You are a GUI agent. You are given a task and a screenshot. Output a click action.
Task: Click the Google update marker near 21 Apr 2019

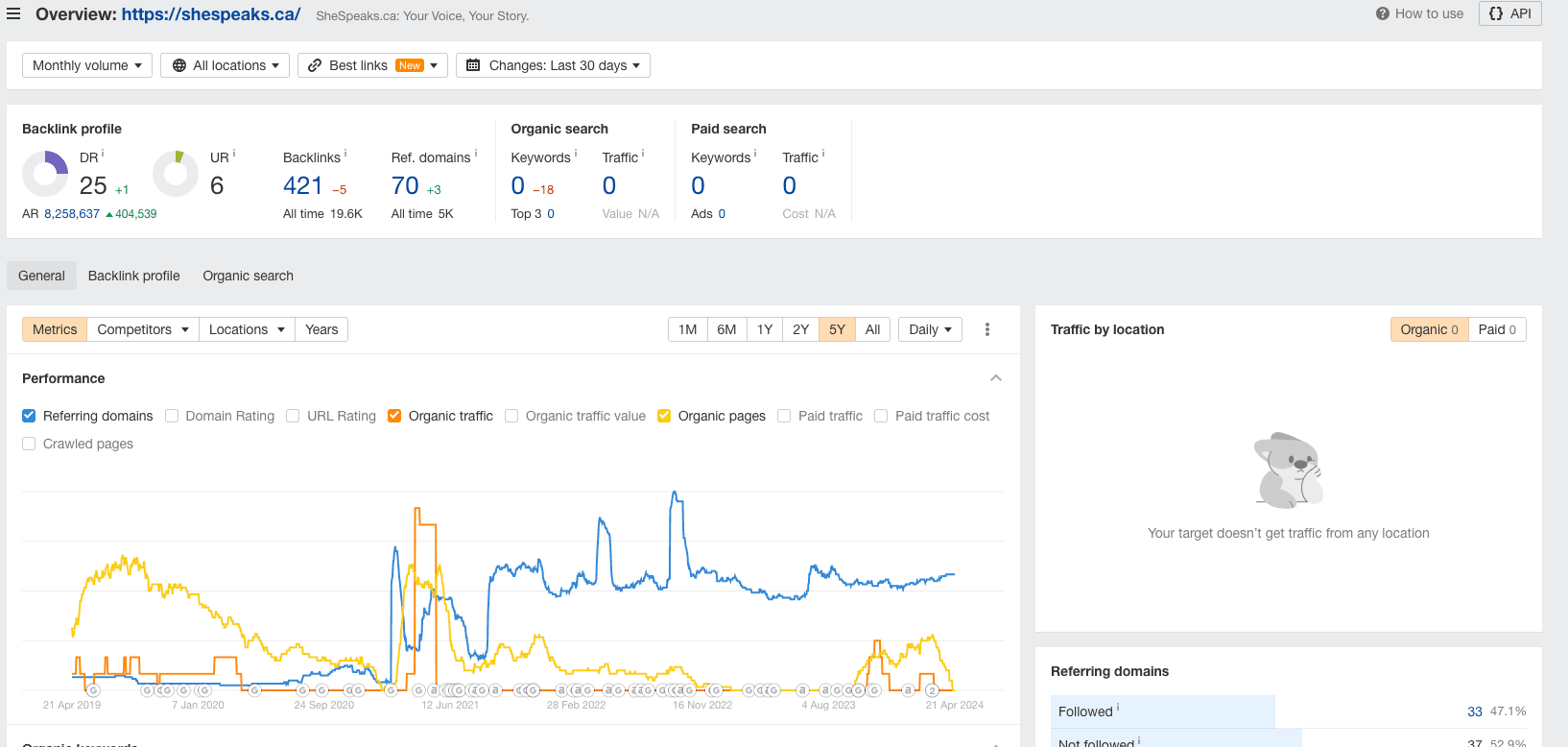[x=93, y=690]
